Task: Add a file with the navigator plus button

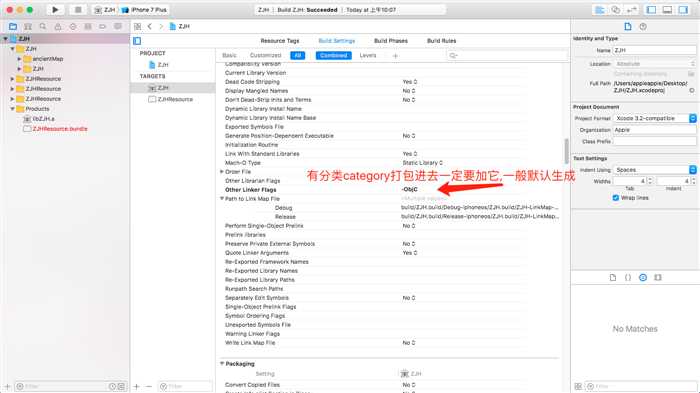Action: coord(7,386)
